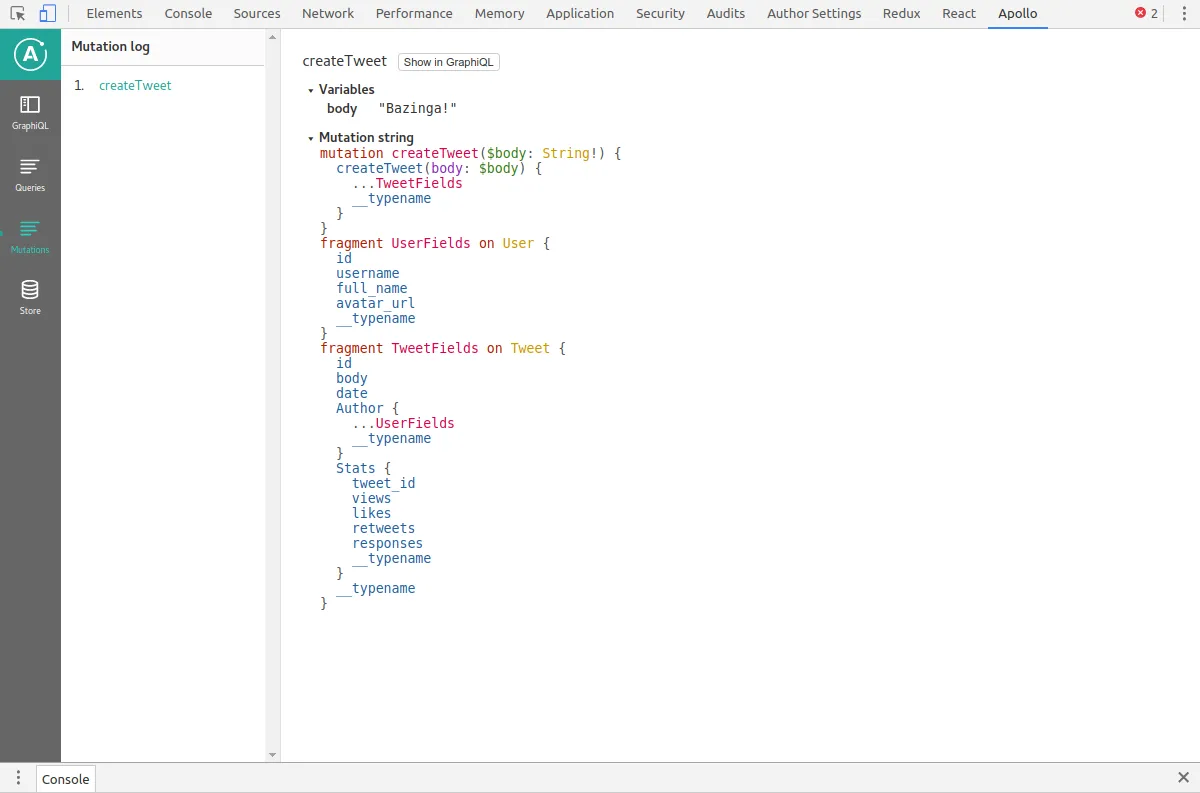
Task: Collapse the Mutation string section
Action: (311, 138)
